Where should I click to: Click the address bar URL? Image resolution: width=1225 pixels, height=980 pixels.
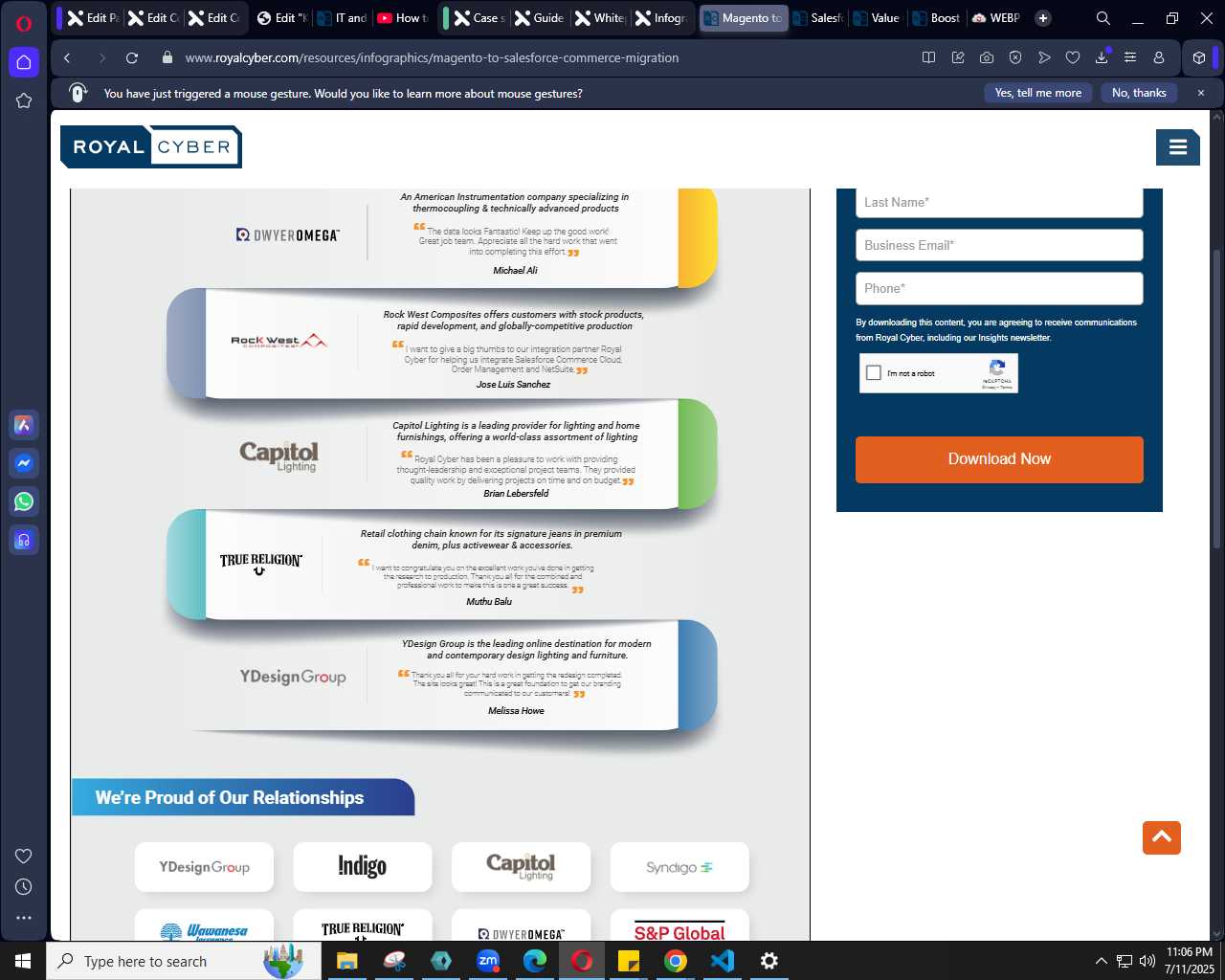432,57
